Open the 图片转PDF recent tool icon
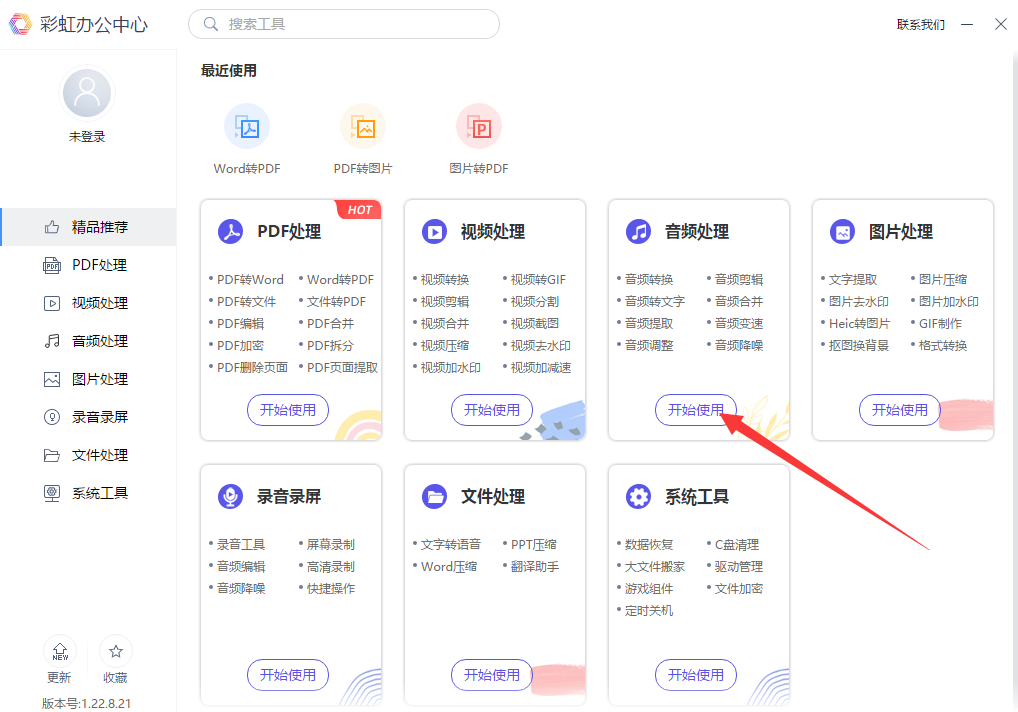1018x712 pixels. (x=479, y=127)
